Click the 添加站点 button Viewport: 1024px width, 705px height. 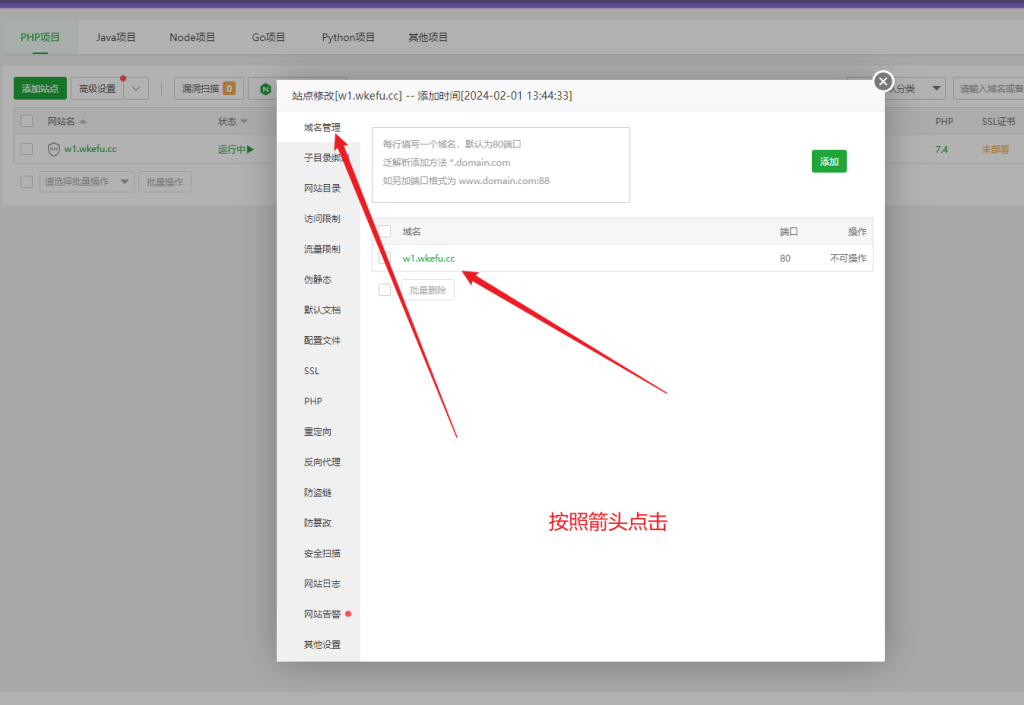coord(40,89)
